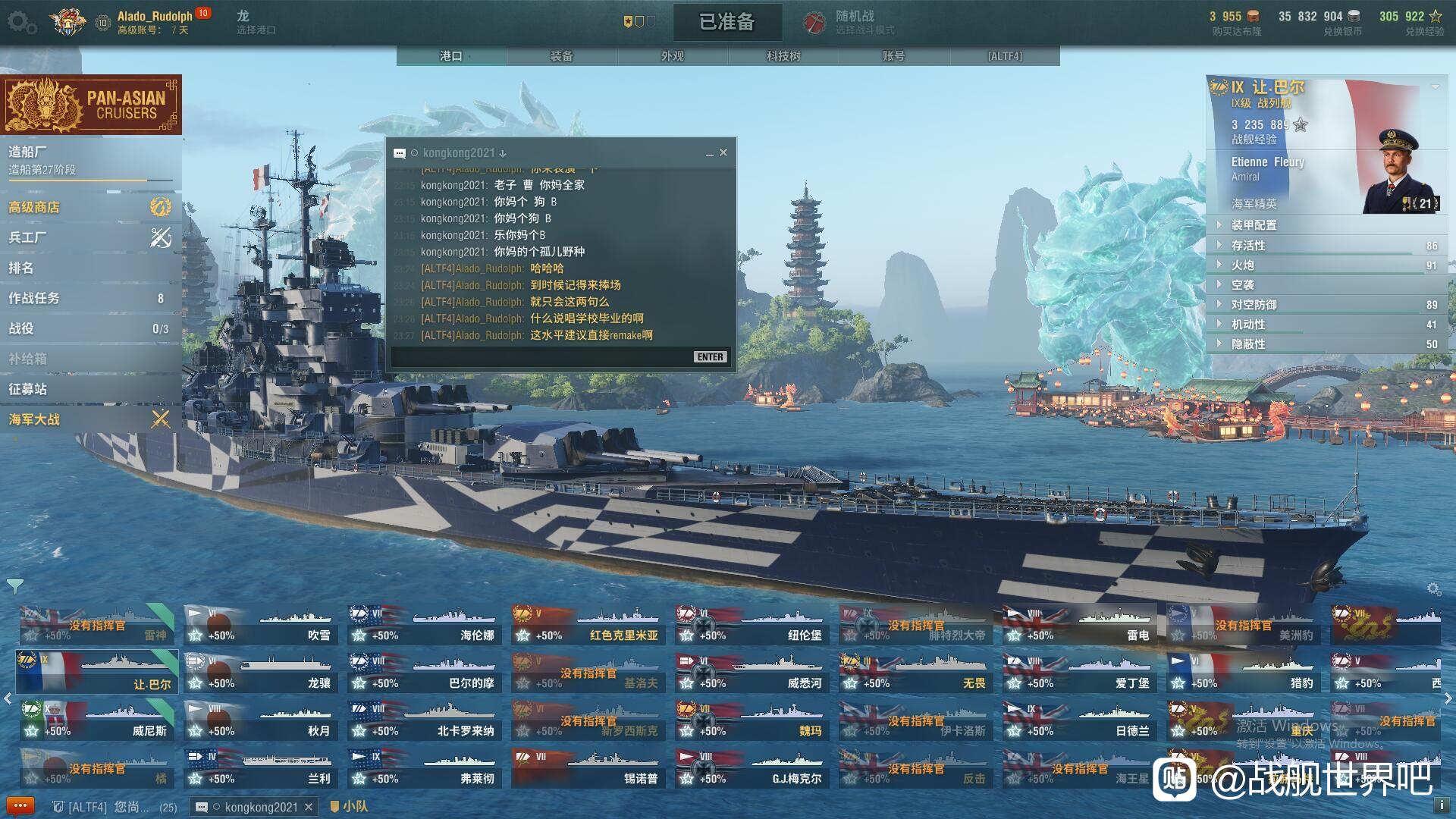The width and height of the screenshot is (1456, 819).
Task: Switch to the 科技树 tab
Action: tap(783, 56)
